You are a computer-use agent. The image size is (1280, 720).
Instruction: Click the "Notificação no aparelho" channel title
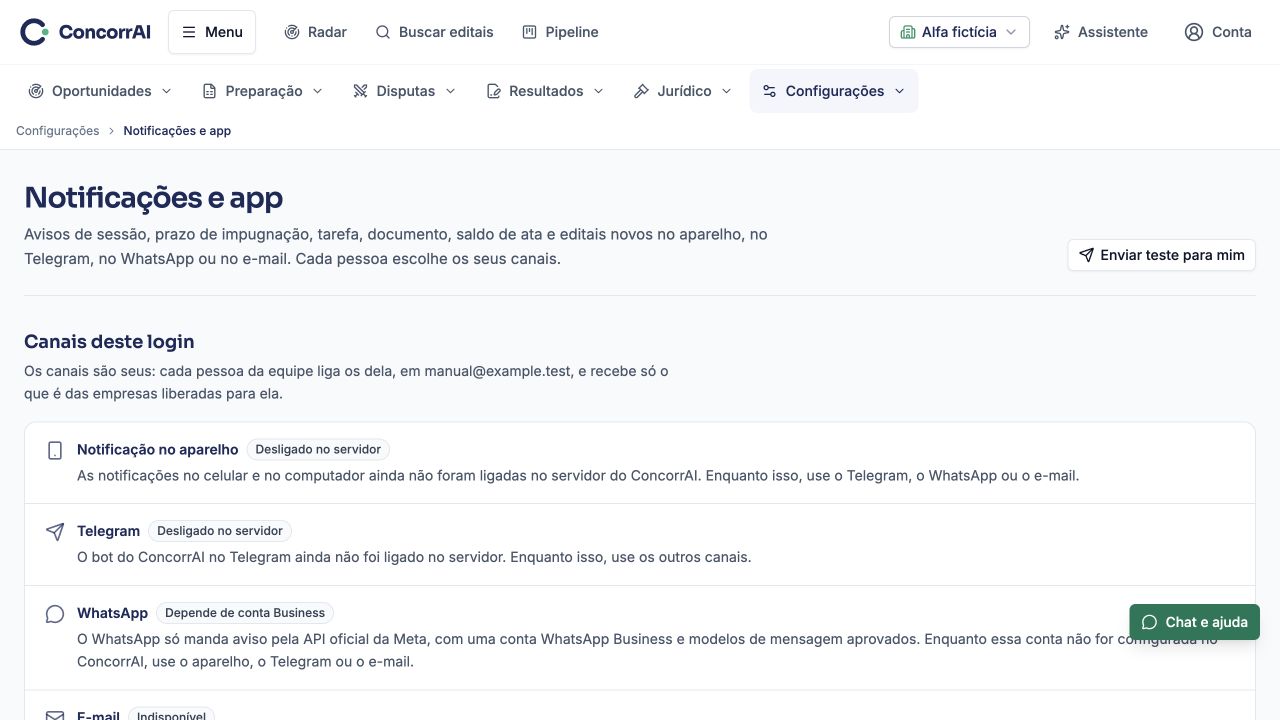[158, 450]
